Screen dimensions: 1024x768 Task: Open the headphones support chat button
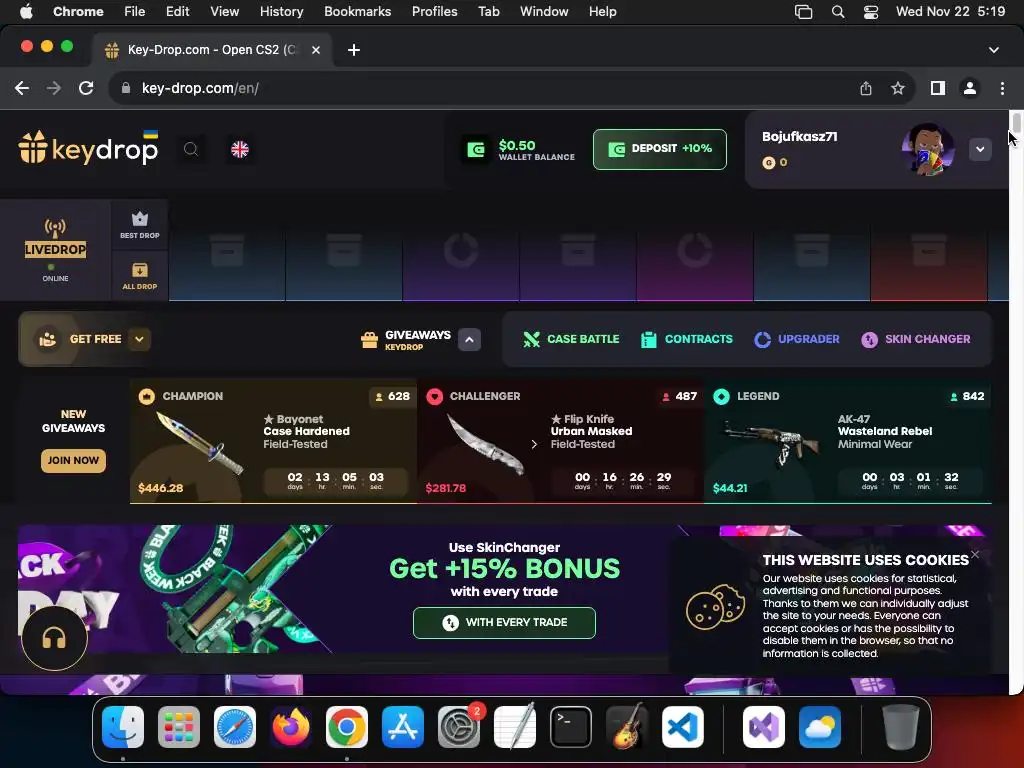point(54,638)
